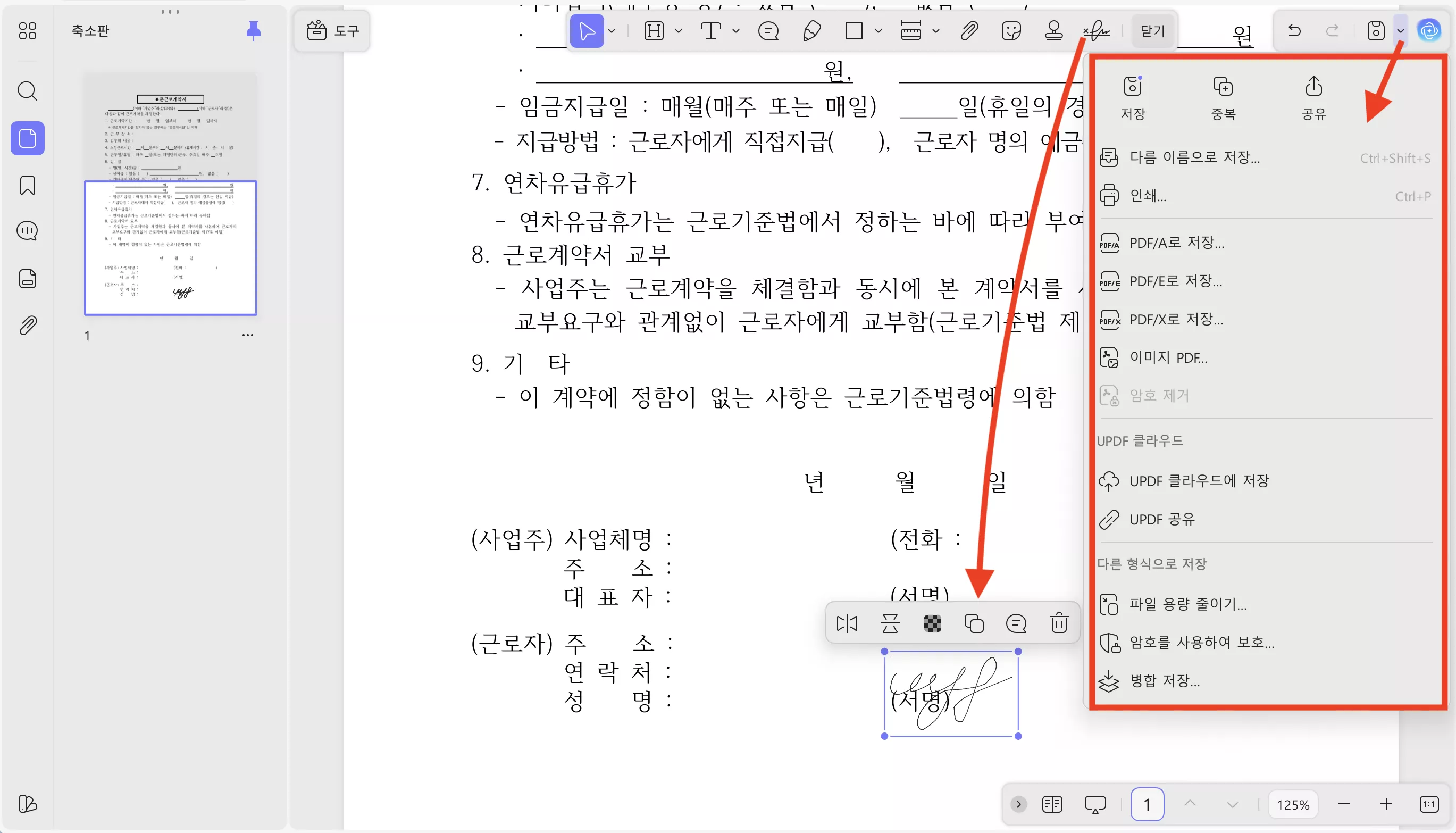Image resolution: width=1456 pixels, height=833 pixels.
Task: Duplicate the selected signature
Action: click(974, 623)
